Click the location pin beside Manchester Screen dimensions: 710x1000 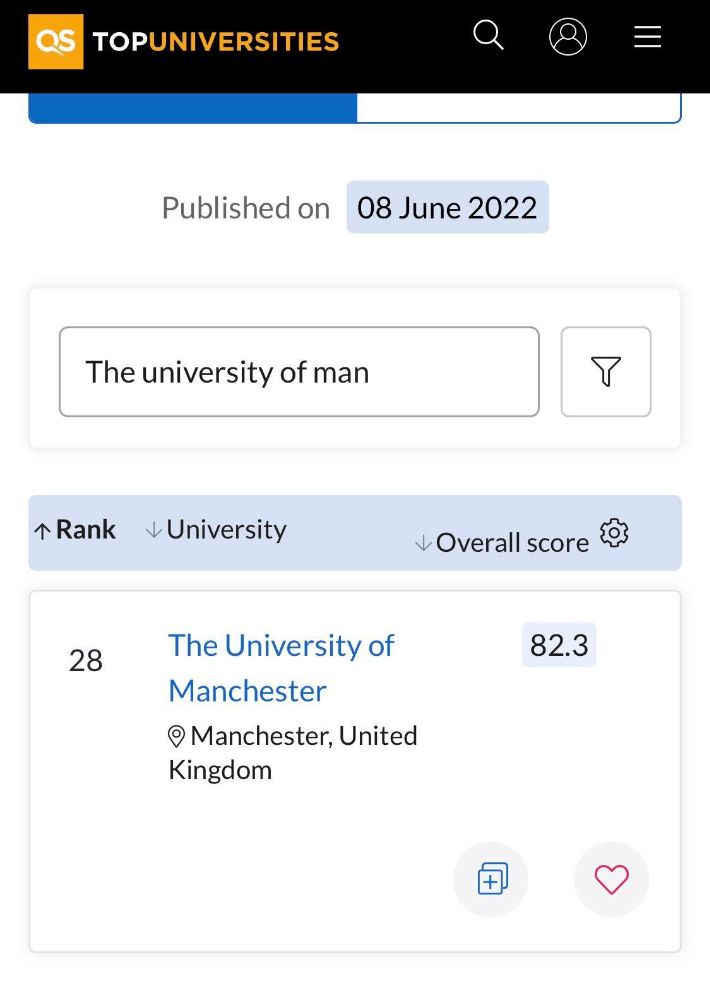click(177, 737)
